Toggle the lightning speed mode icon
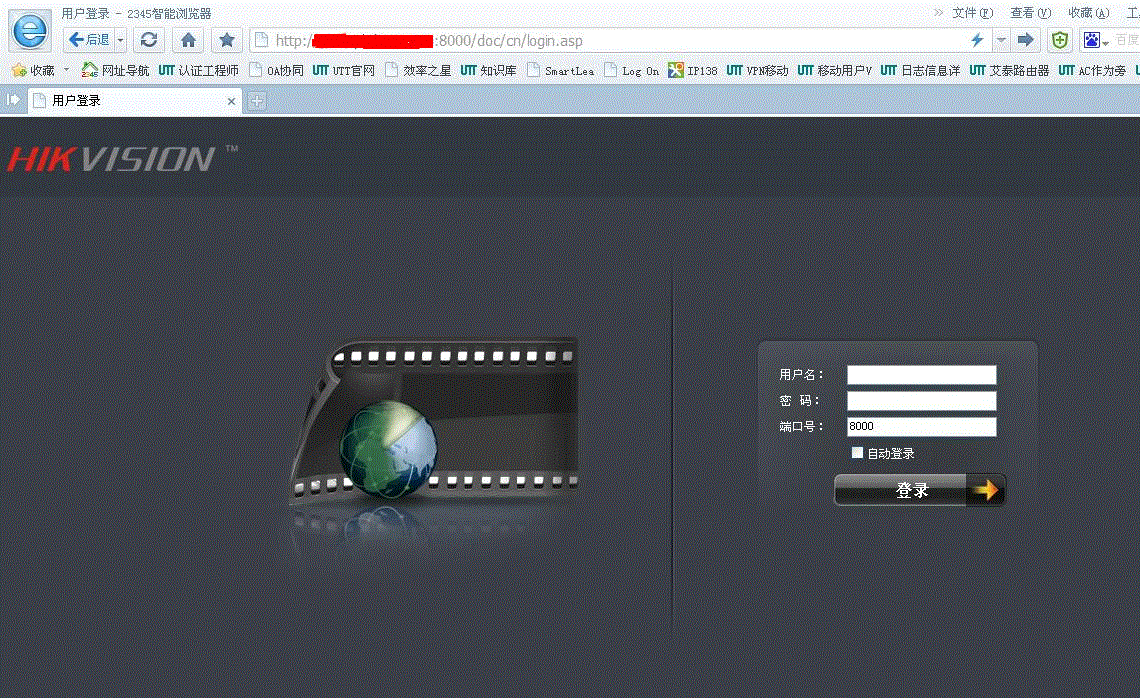 [977, 40]
